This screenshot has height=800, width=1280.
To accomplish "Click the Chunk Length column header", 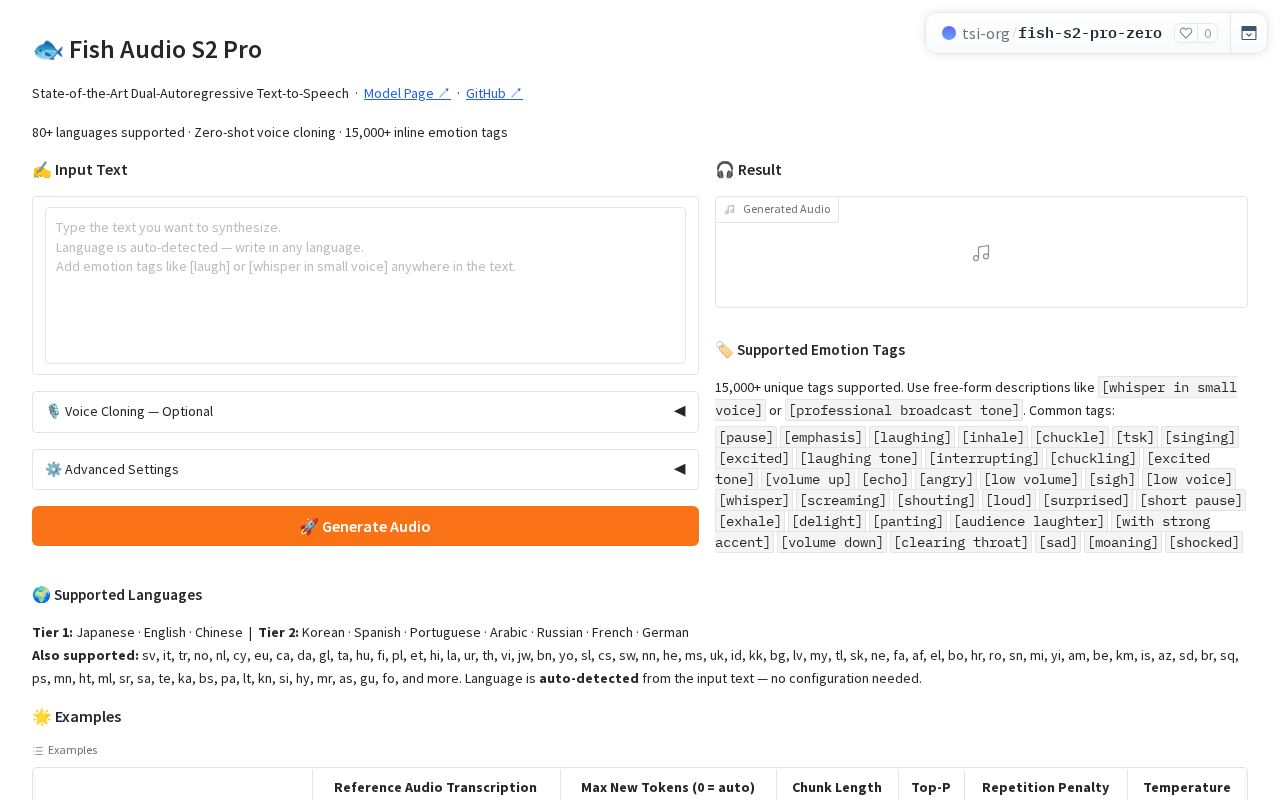I will tap(837, 787).
